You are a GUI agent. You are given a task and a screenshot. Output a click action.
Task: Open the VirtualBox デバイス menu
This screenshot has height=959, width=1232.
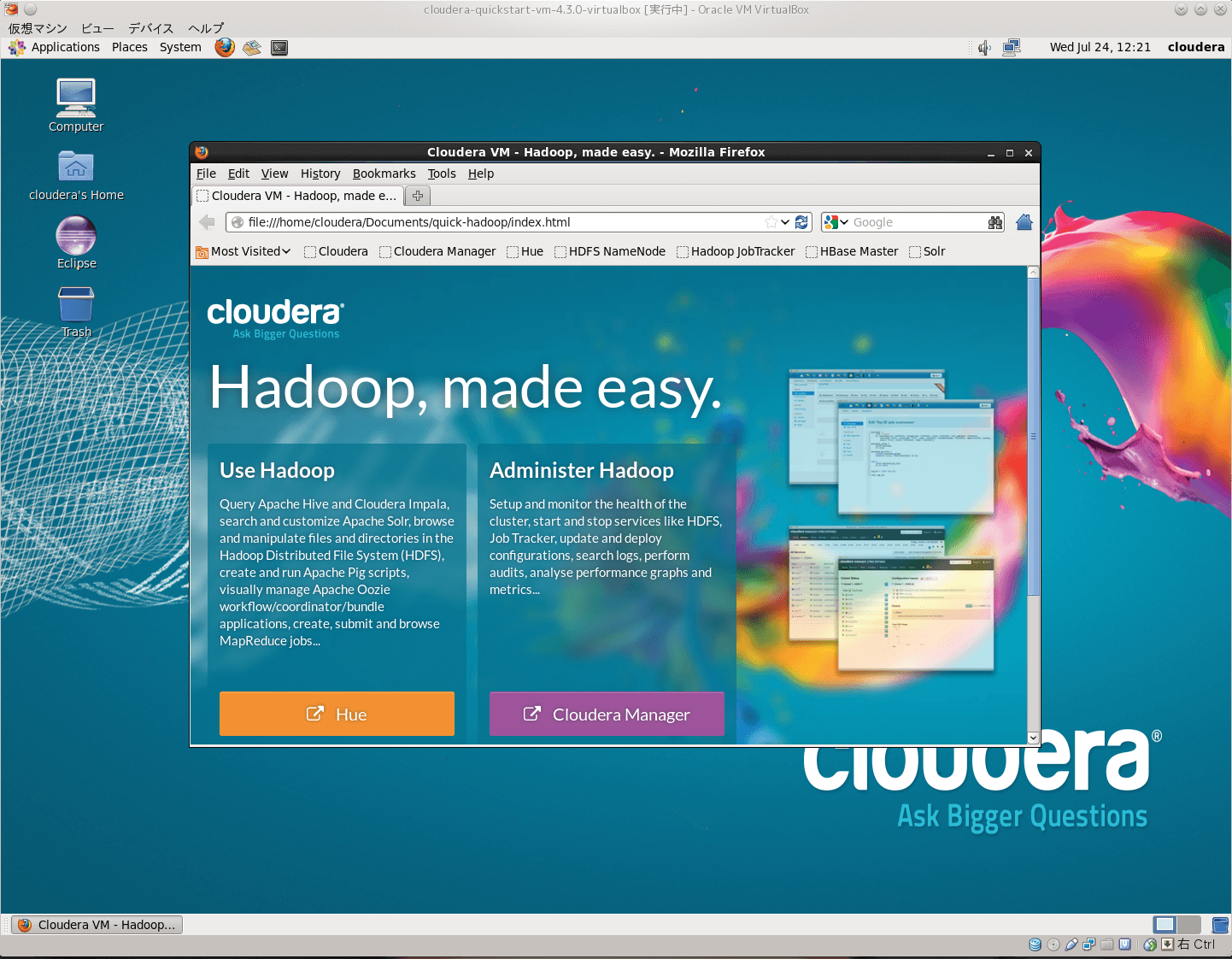151,28
